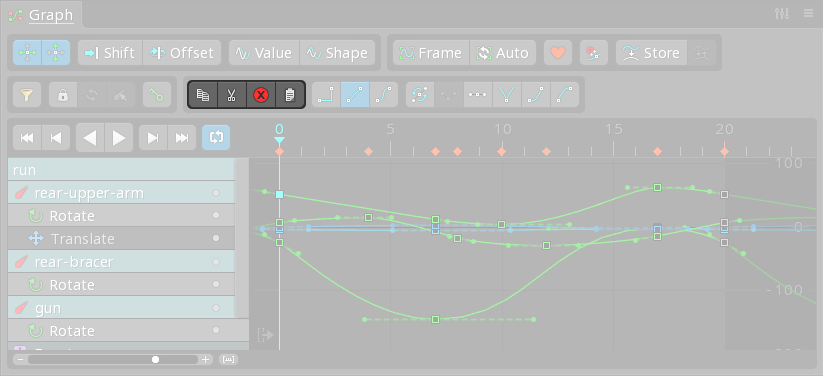
Task: Open the graph settings sliders icon
Action: click(782, 14)
